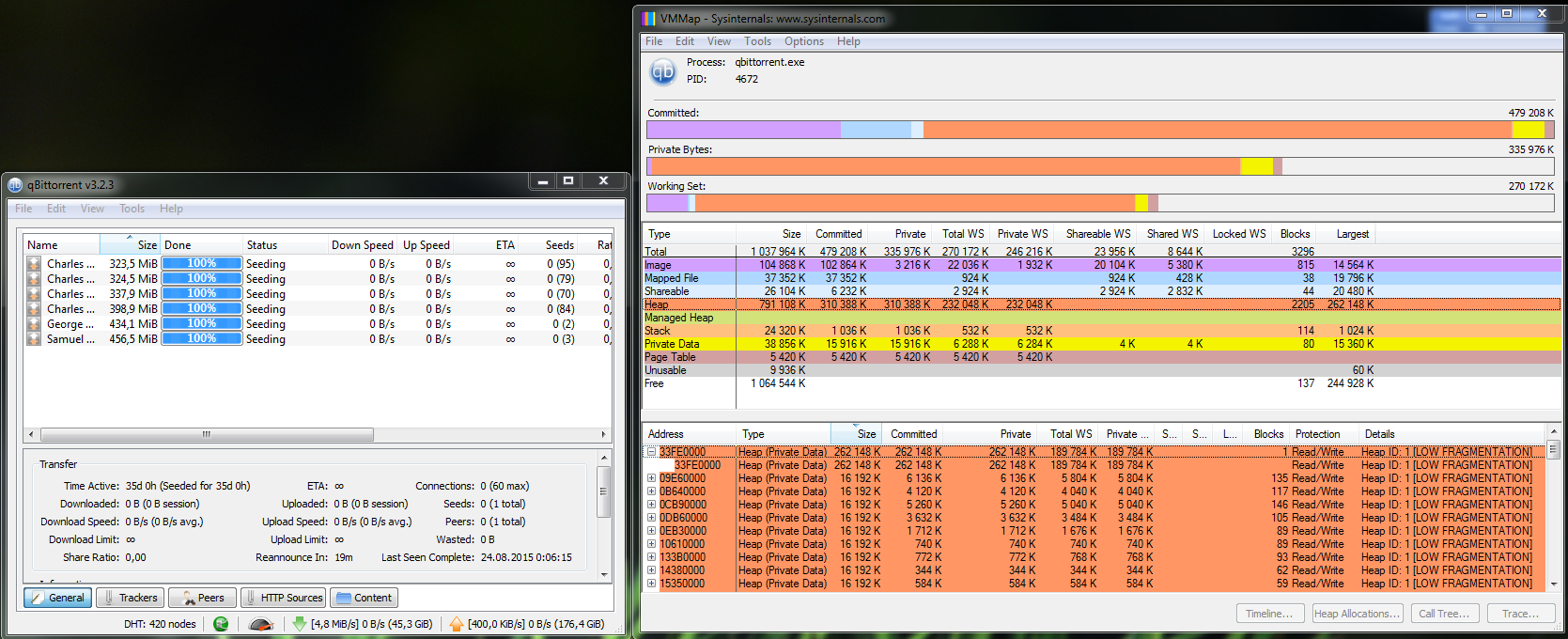The width and height of the screenshot is (1568, 639).
Task: Open the HTTP Sources tab
Action: [x=283, y=598]
